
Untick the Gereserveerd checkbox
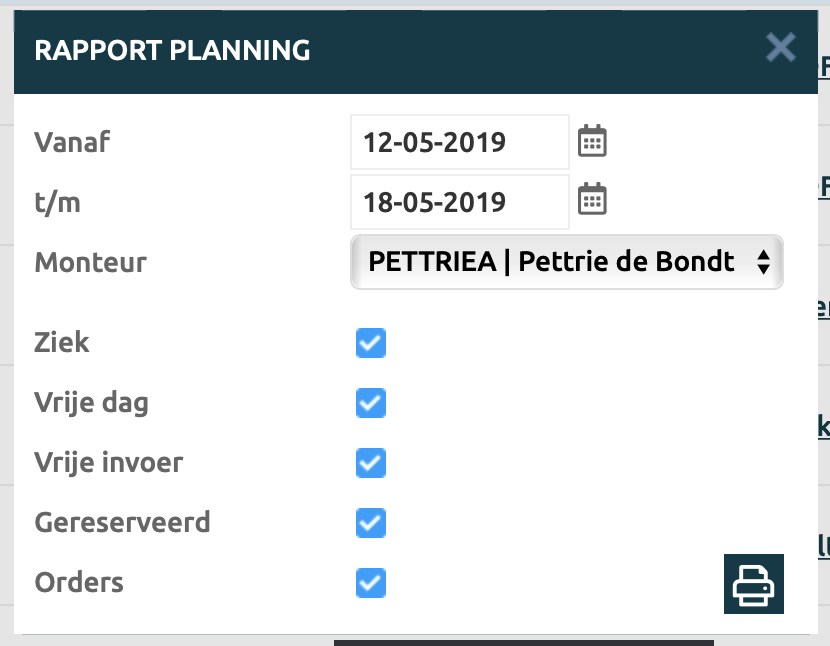pos(371,523)
